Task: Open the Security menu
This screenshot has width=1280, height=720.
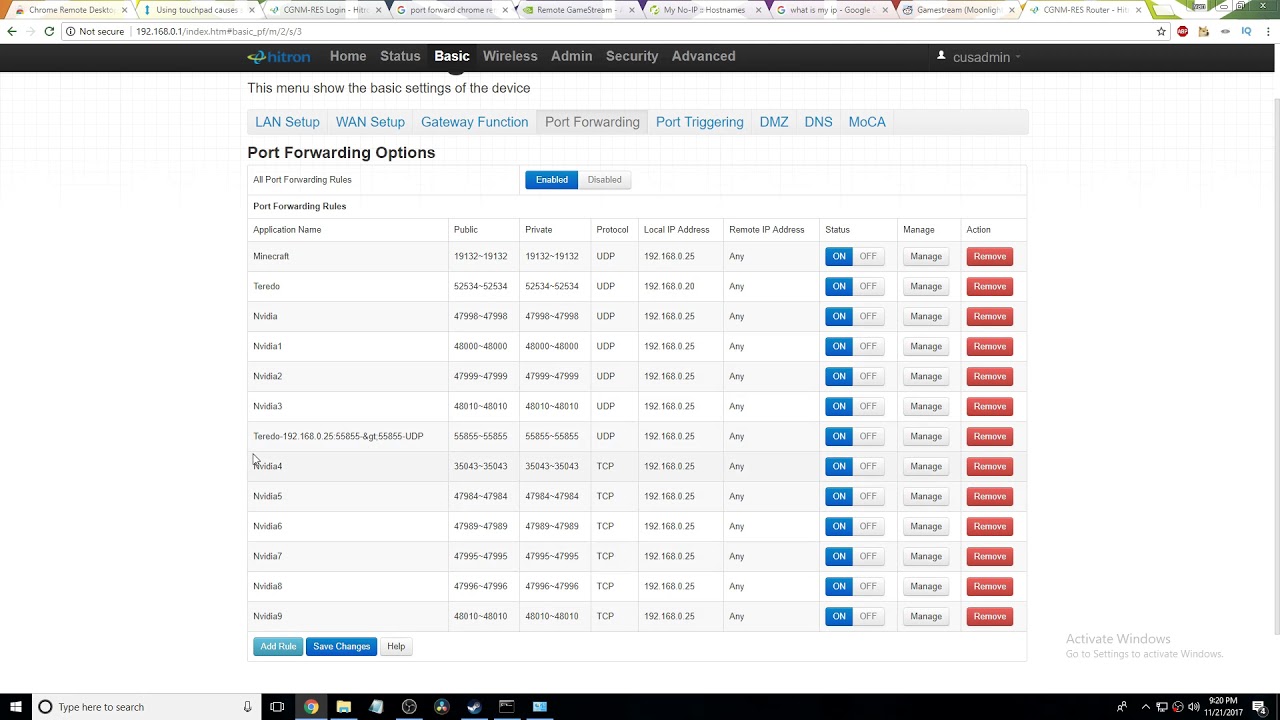Action: [x=632, y=56]
